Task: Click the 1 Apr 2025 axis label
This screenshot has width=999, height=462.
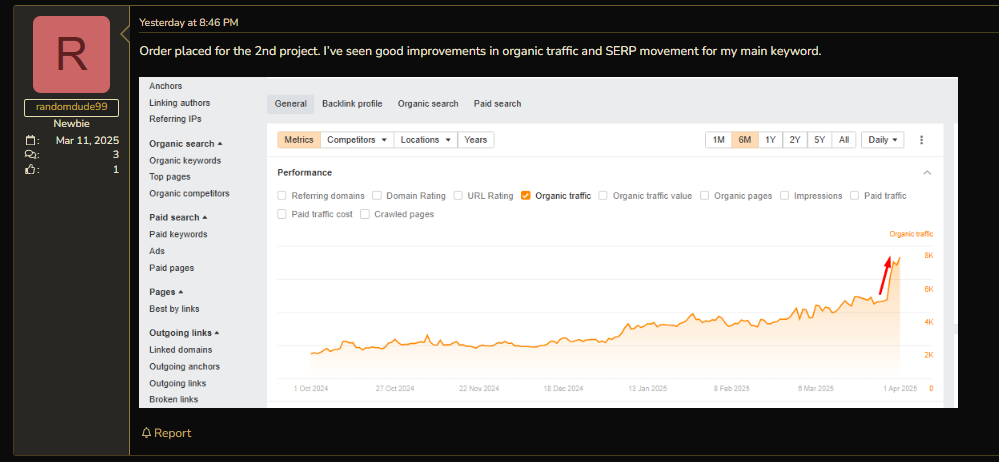Action: pos(900,388)
